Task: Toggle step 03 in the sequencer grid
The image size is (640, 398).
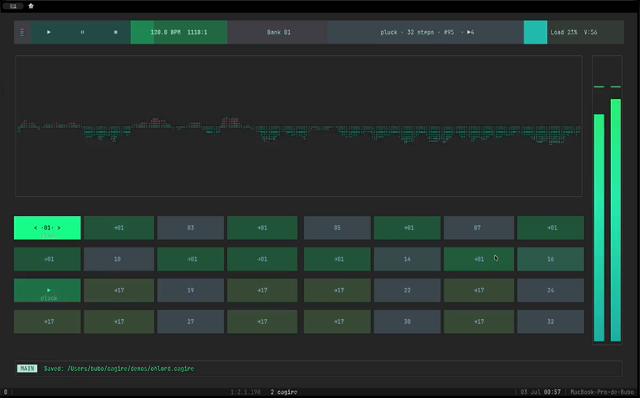Action: click(191, 228)
